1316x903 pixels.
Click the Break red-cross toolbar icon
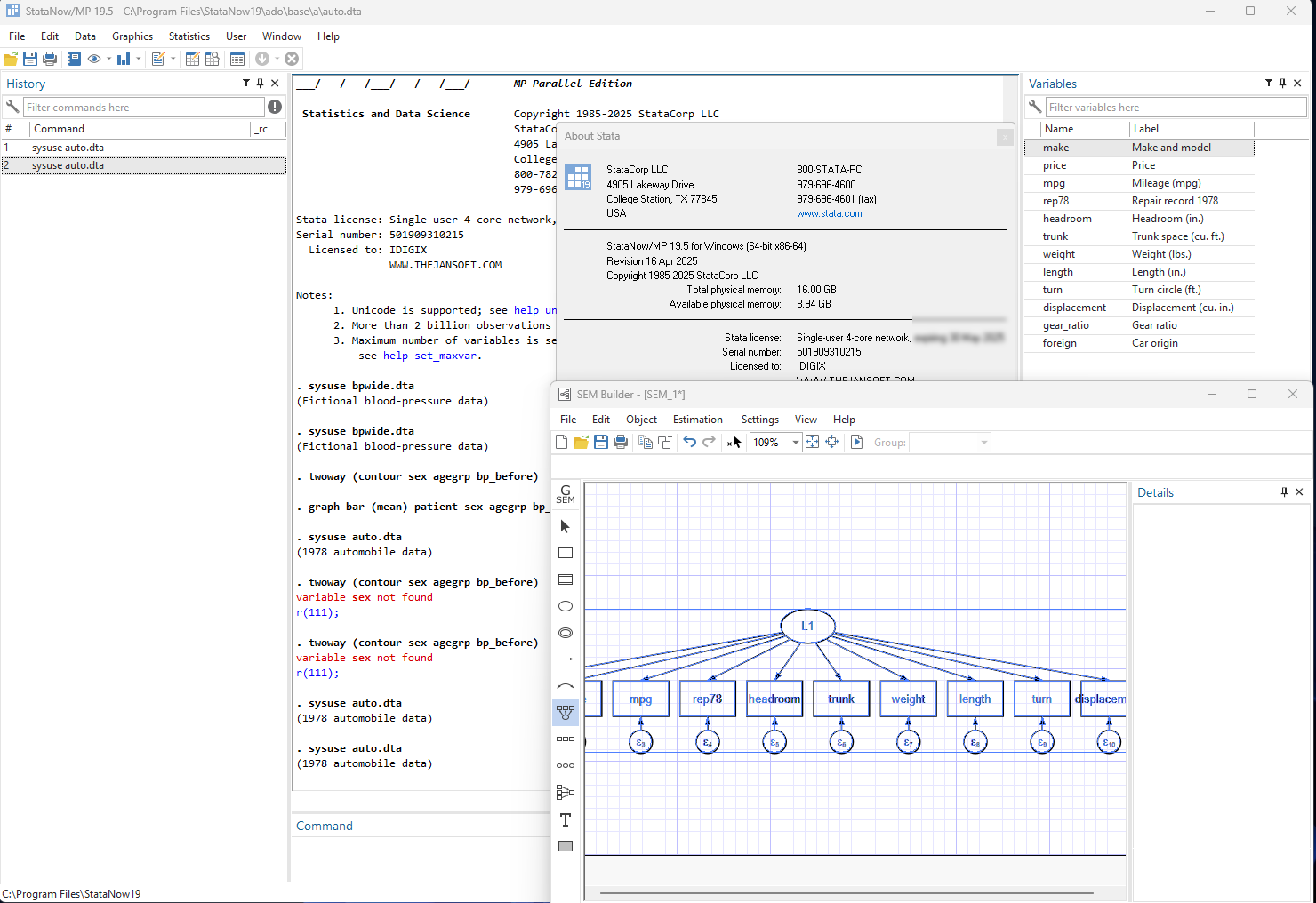[292, 59]
